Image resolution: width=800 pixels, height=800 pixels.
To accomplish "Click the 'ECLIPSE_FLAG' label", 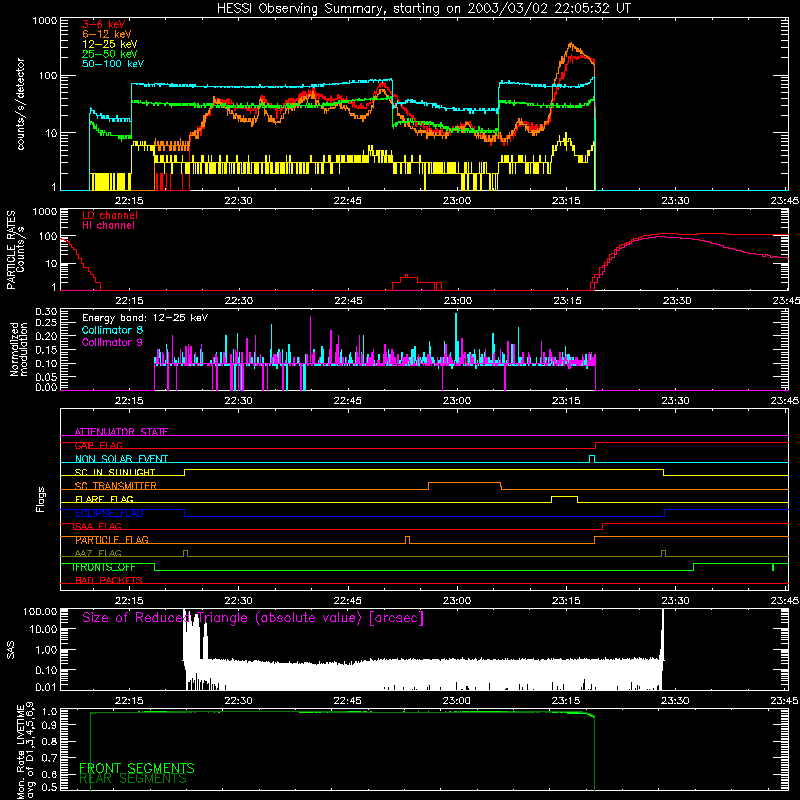I will pos(109,513).
